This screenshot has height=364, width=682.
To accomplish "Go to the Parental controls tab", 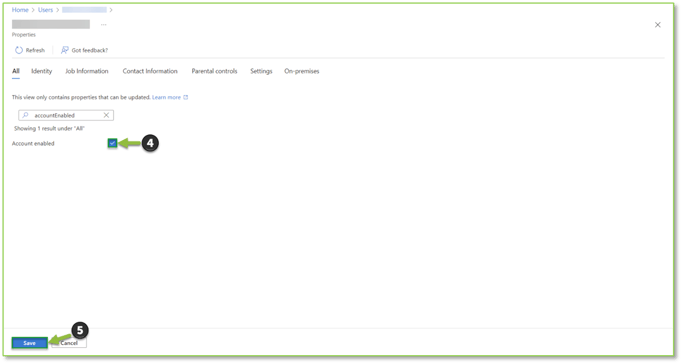I will [x=214, y=71].
